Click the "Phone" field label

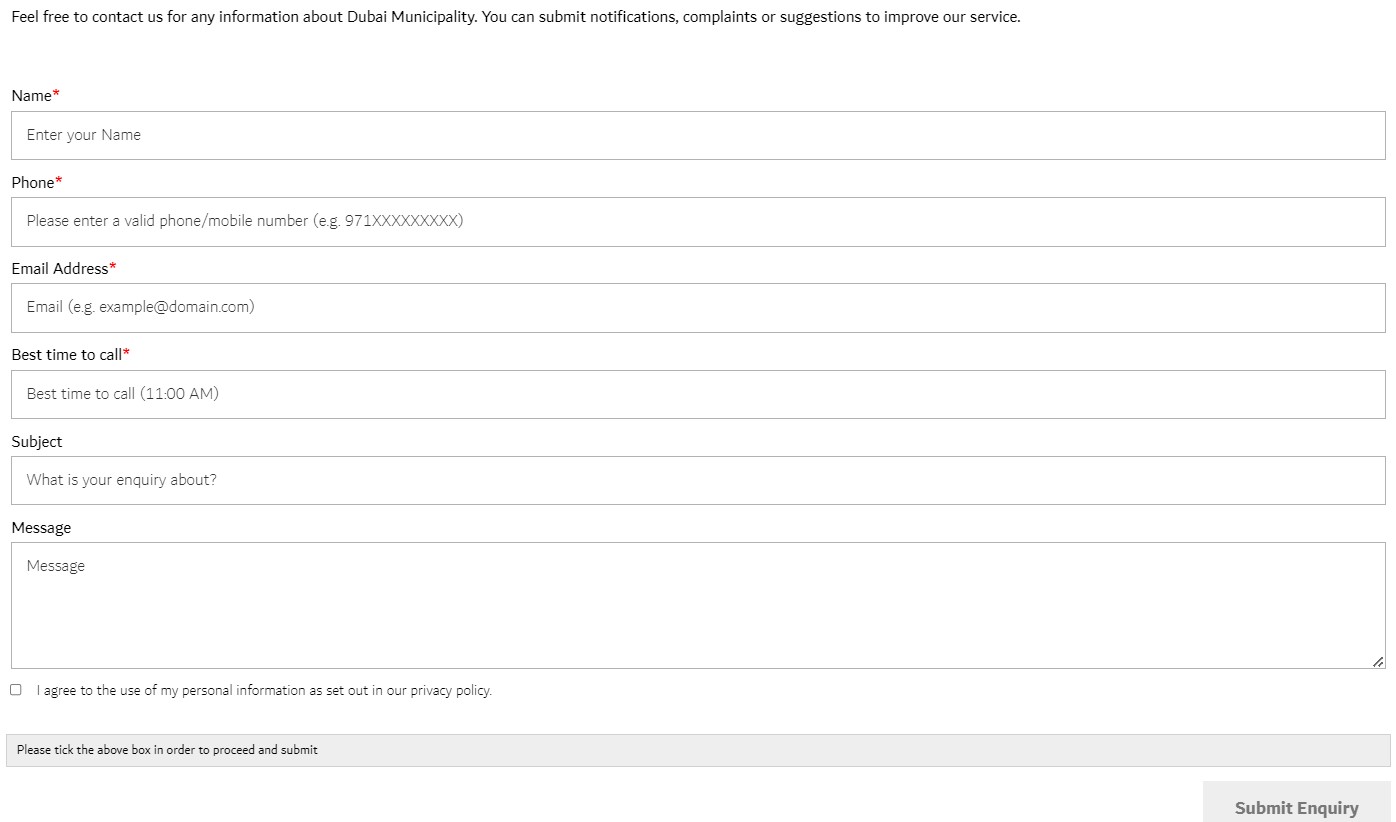point(33,182)
